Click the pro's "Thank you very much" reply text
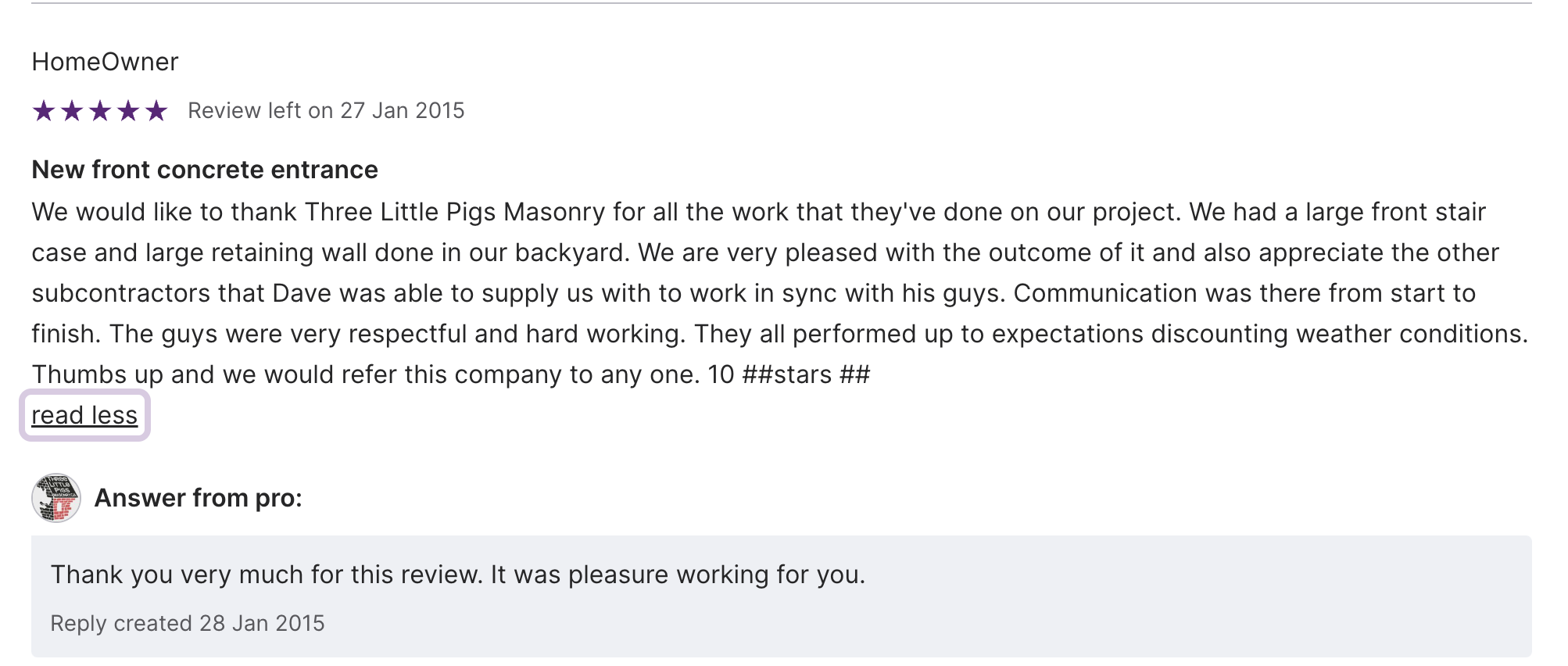Screen dimensions: 1568x666 click(x=457, y=575)
